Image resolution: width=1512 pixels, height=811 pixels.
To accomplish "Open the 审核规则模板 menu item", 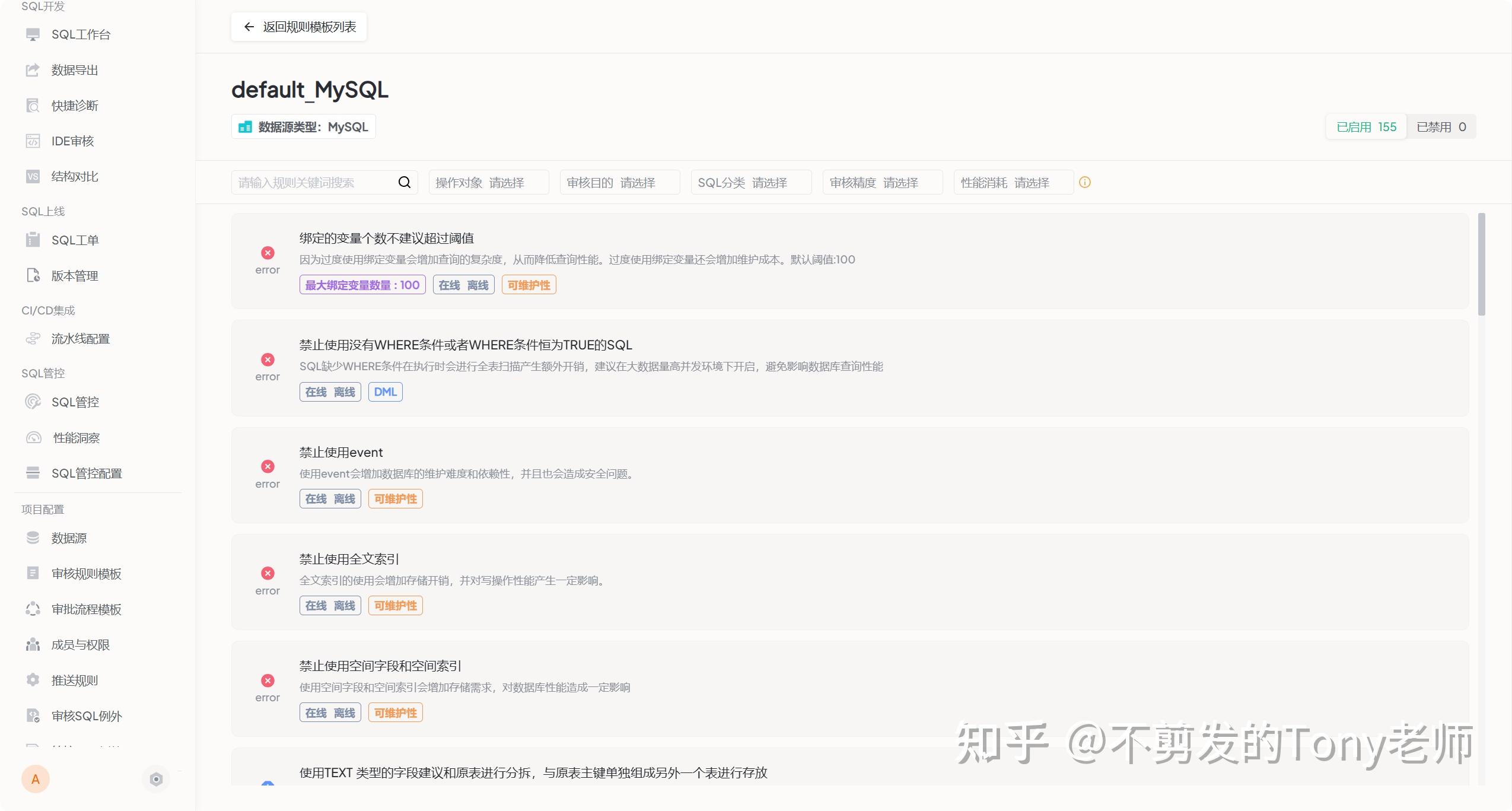I will (86, 573).
